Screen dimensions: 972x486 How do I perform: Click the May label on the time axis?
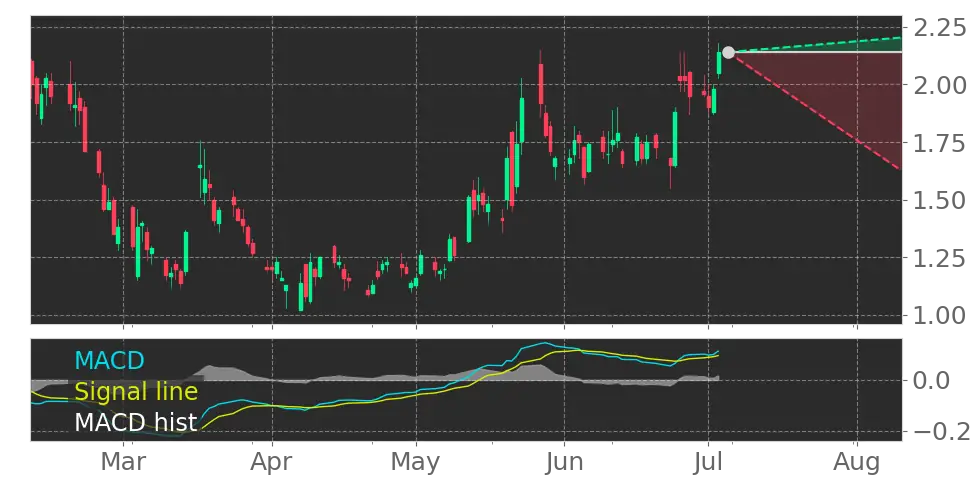pyautogui.click(x=415, y=463)
